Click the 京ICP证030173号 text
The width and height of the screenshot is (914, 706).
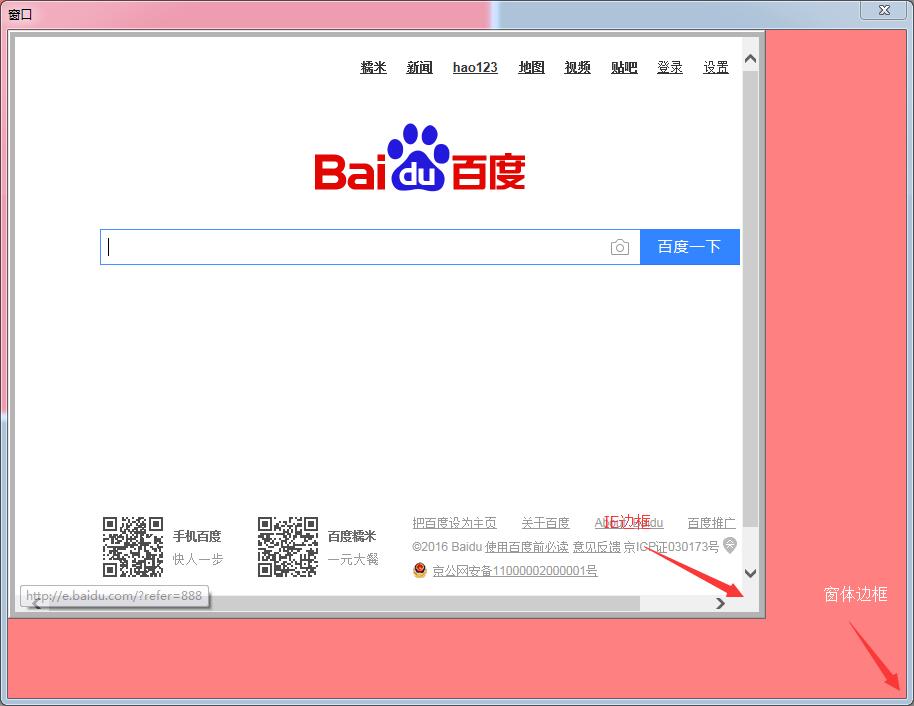click(x=672, y=547)
